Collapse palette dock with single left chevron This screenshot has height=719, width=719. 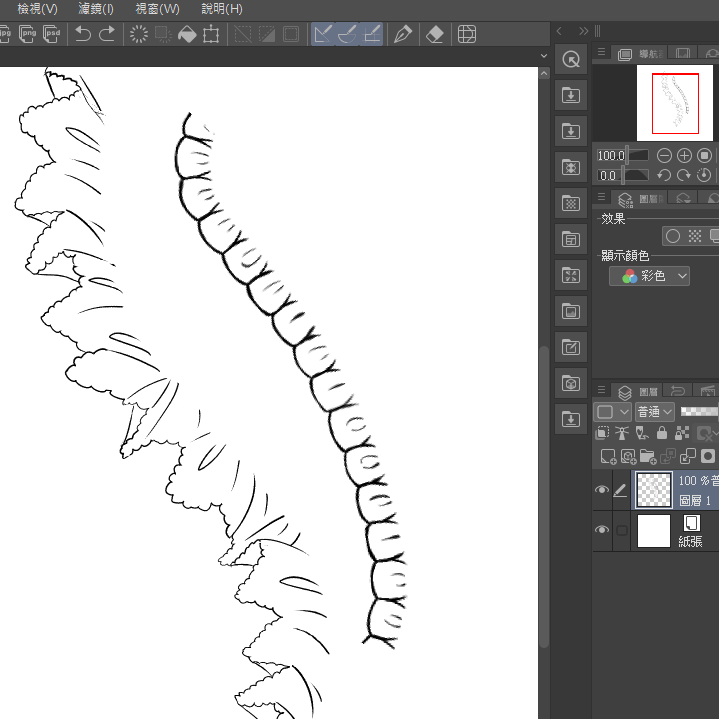tap(559, 31)
